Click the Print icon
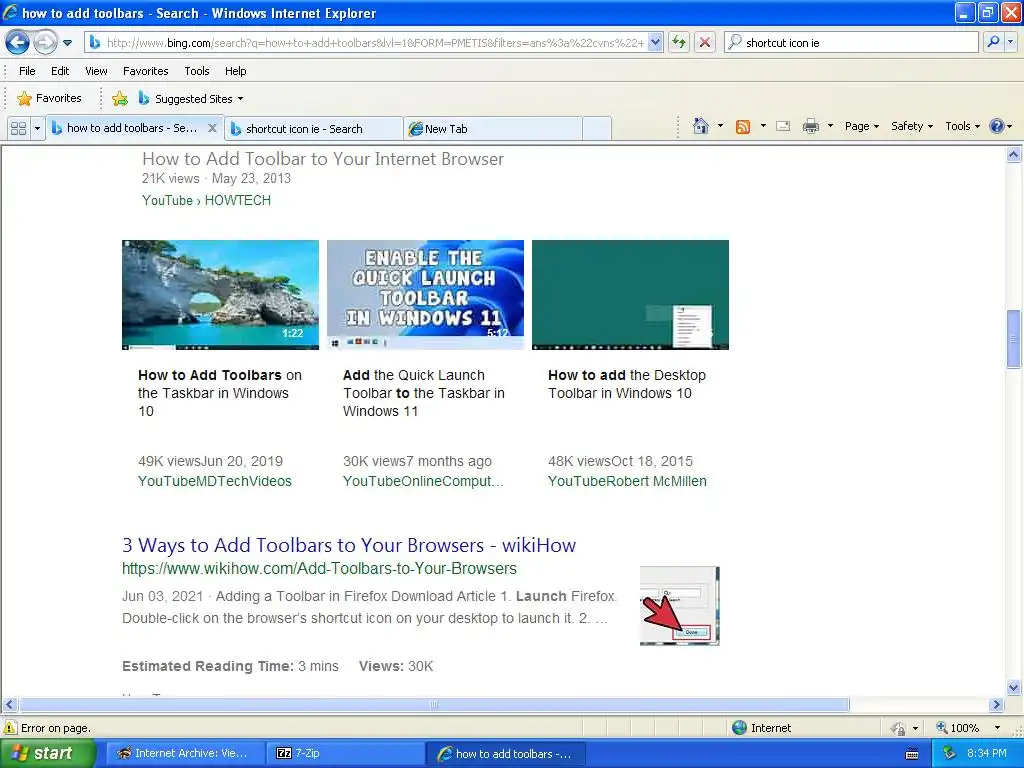The width and height of the screenshot is (1024, 768). pyautogui.click(x=810, y=126)
